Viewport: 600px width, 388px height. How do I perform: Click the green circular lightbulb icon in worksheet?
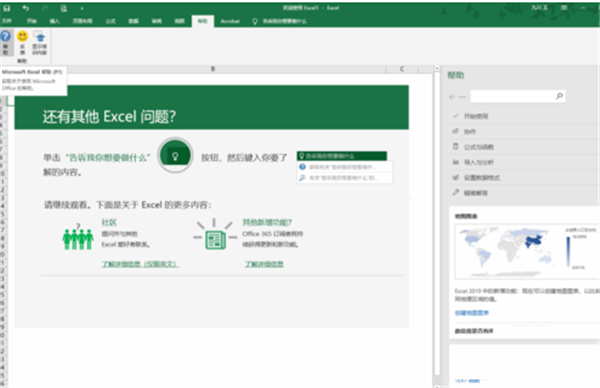coord(175,155)
